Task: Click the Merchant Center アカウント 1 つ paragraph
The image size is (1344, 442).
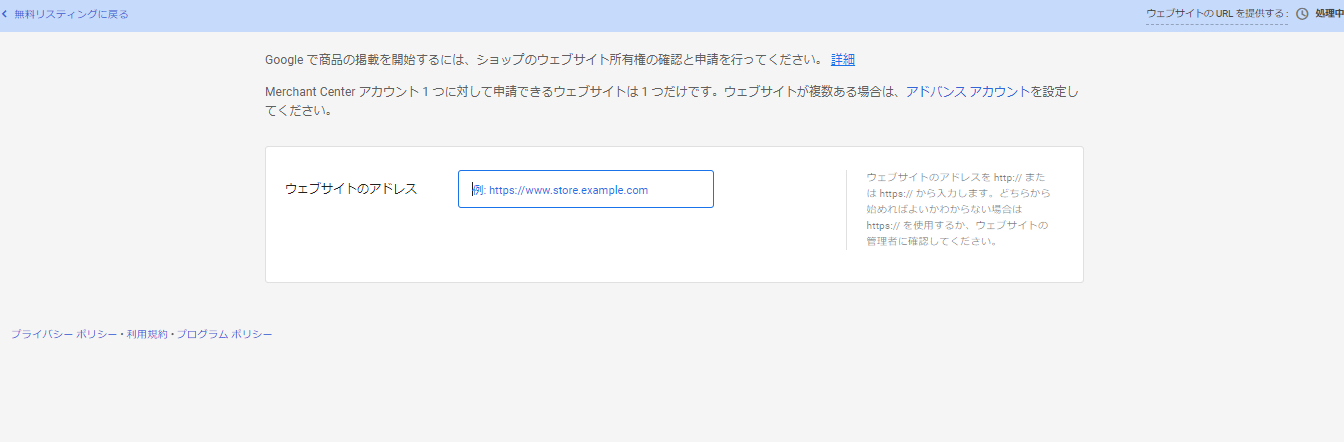Action: [672, 101]
